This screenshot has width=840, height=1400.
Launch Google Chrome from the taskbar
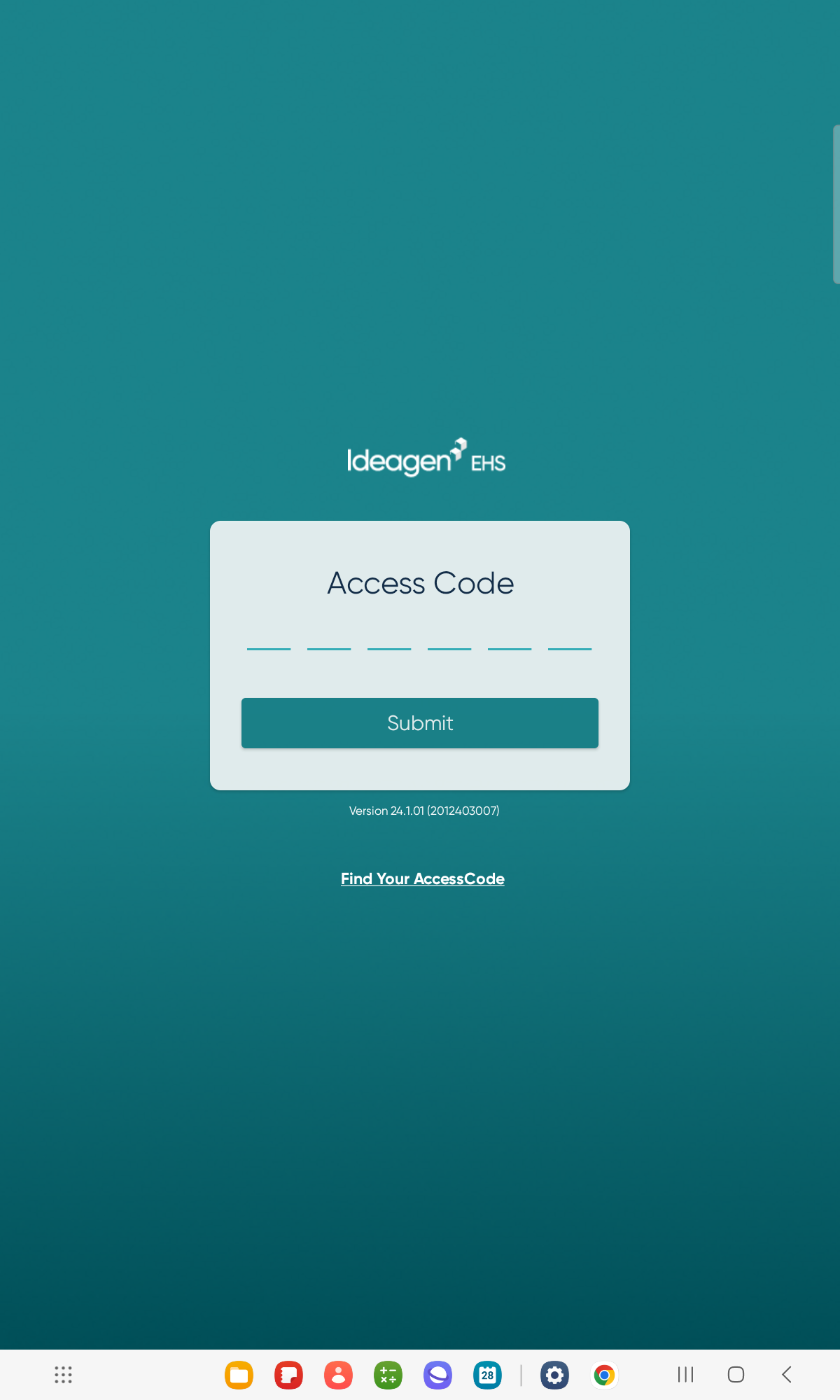(604, 1375)
